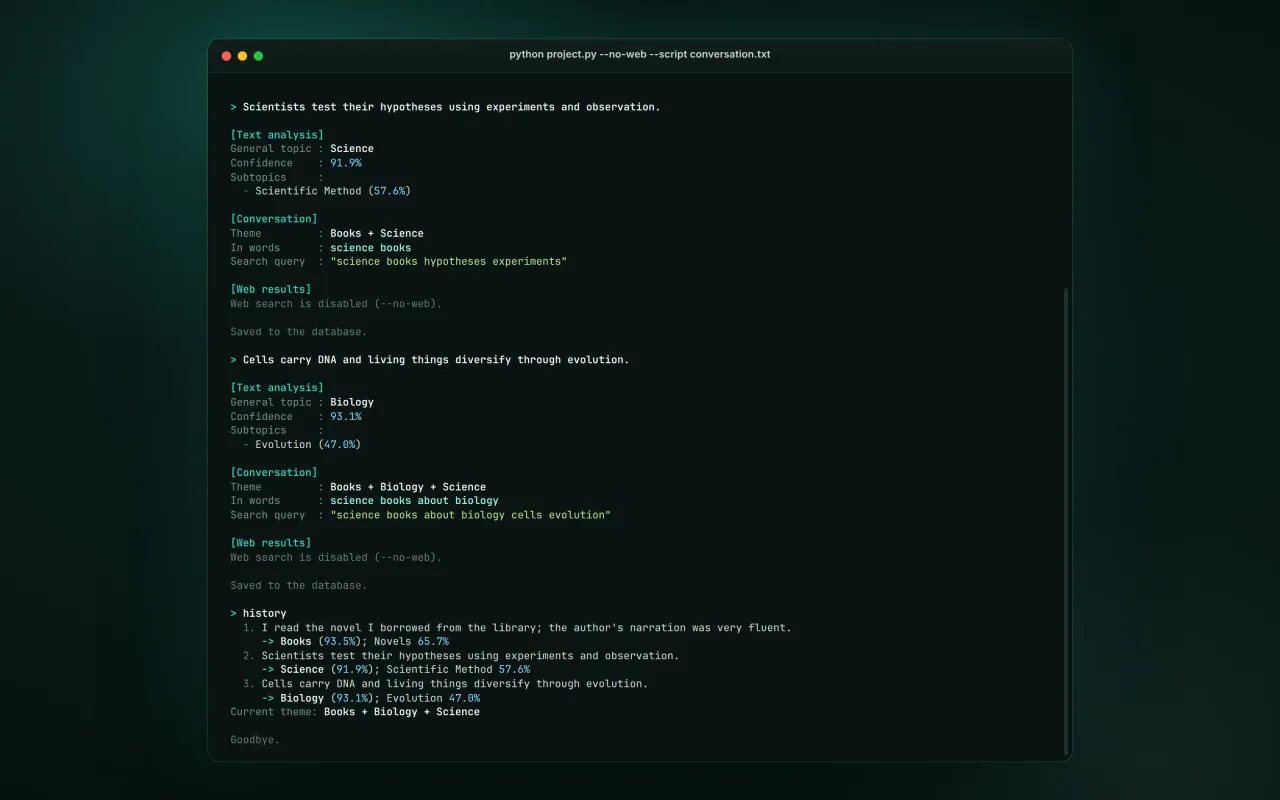The height and width of the screenshot is (800, 1280).
Task: Select history entry 3 'Cells carry DNA'
Action: pos(445,684)
